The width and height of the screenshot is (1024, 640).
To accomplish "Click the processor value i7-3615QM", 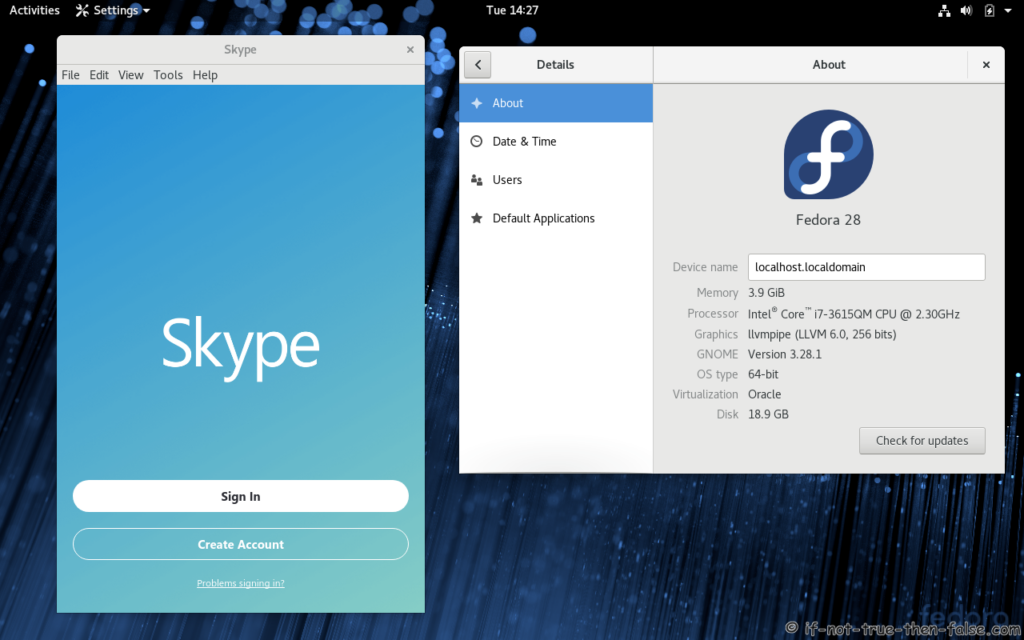I will pyautogui.click(x=854, y=314).
